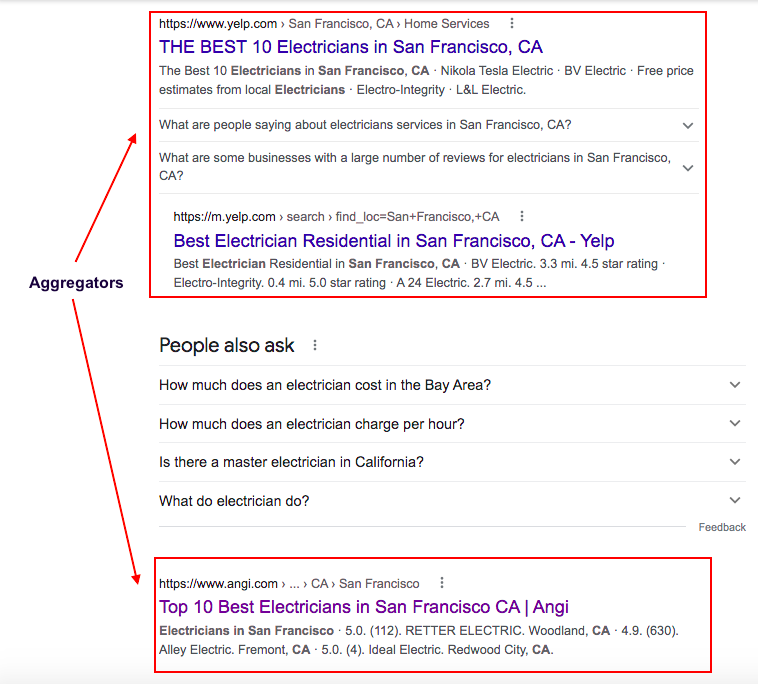The image size is (758, 684).
Task: Click the 'Aggregators' annotation label
Action: click(x=76, y=282)
